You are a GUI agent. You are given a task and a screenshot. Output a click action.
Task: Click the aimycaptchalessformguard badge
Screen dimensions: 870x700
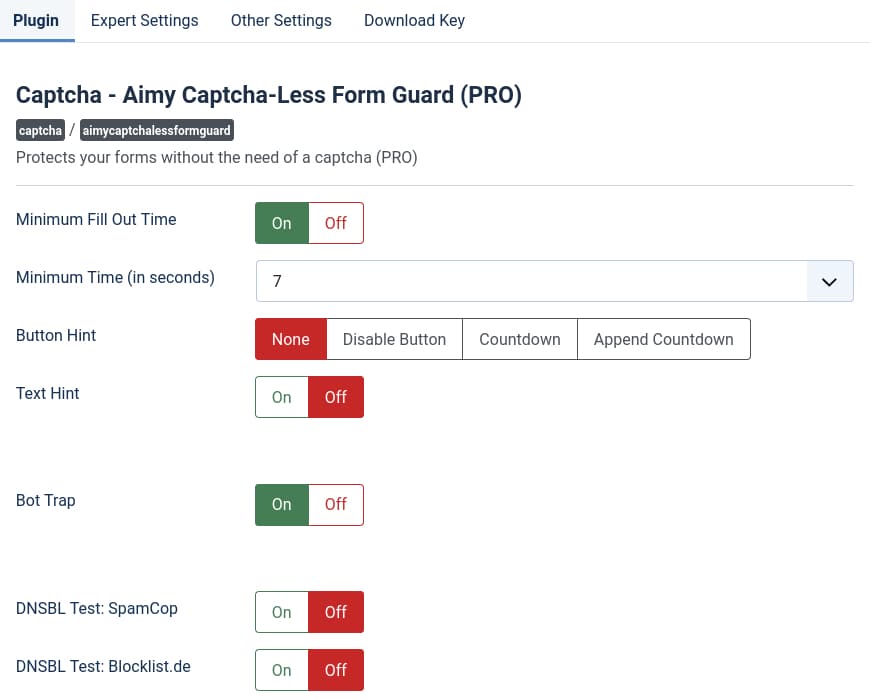tap(157, 130)
